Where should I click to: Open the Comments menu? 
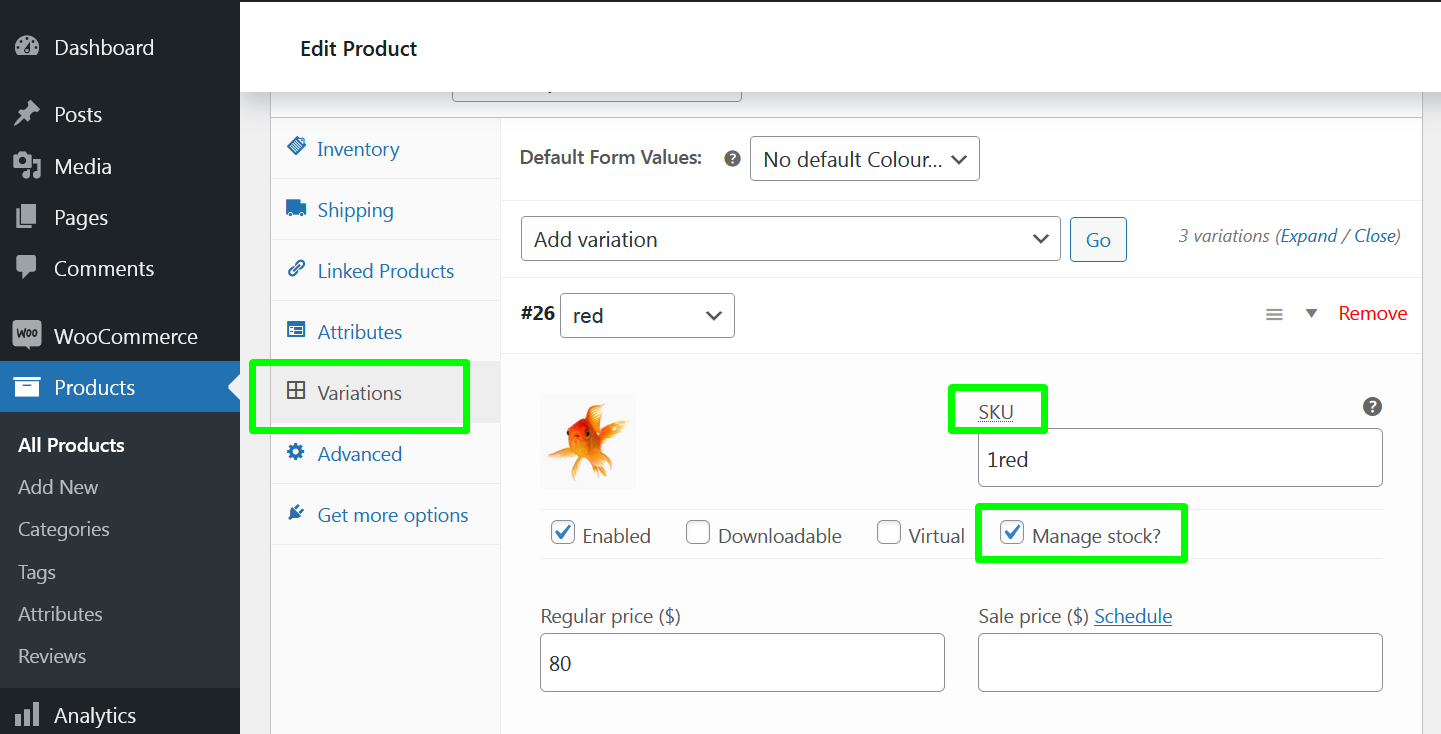[120, 268]
